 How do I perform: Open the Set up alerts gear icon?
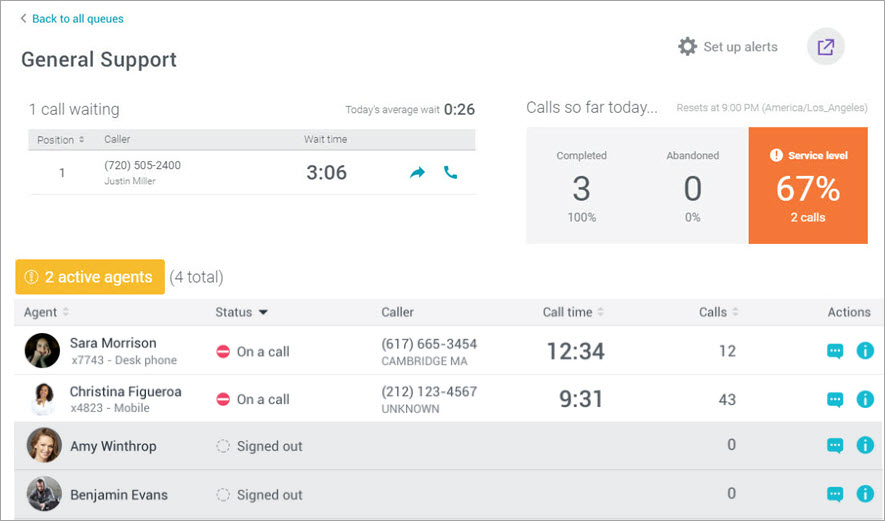(687, 46)
